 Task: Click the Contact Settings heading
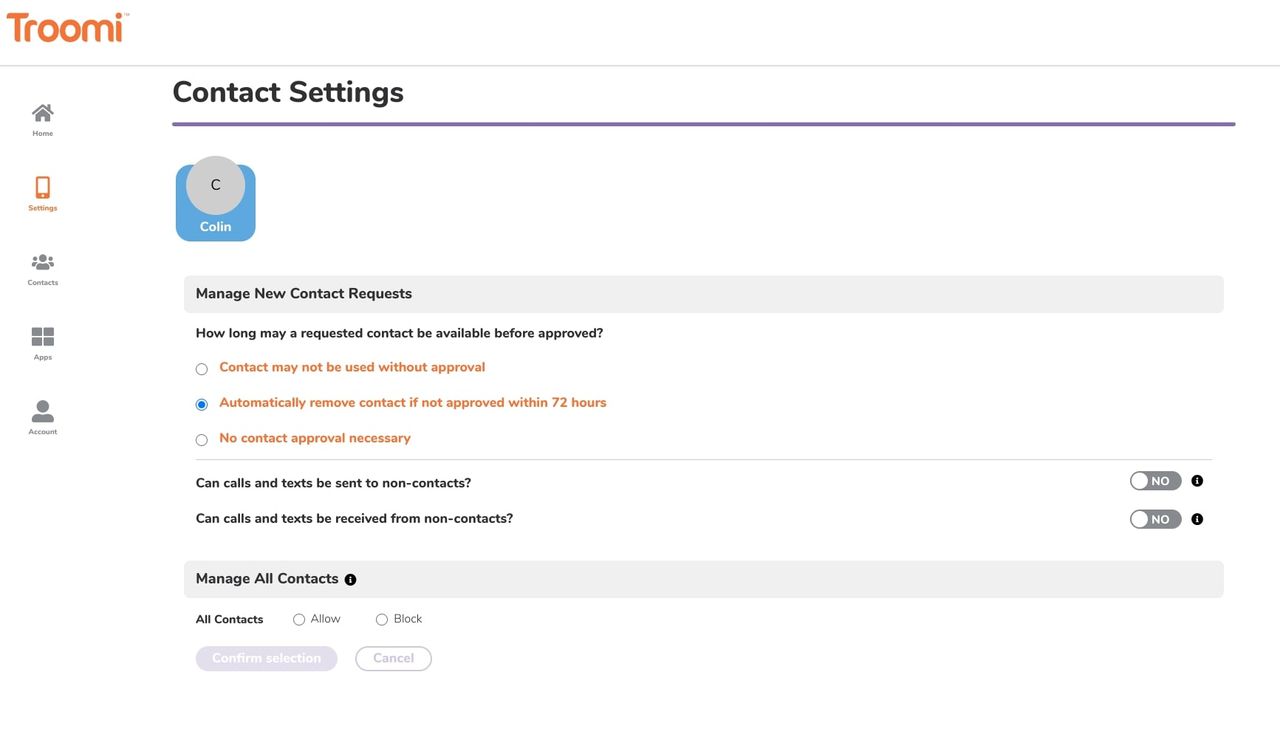[288, 92]
